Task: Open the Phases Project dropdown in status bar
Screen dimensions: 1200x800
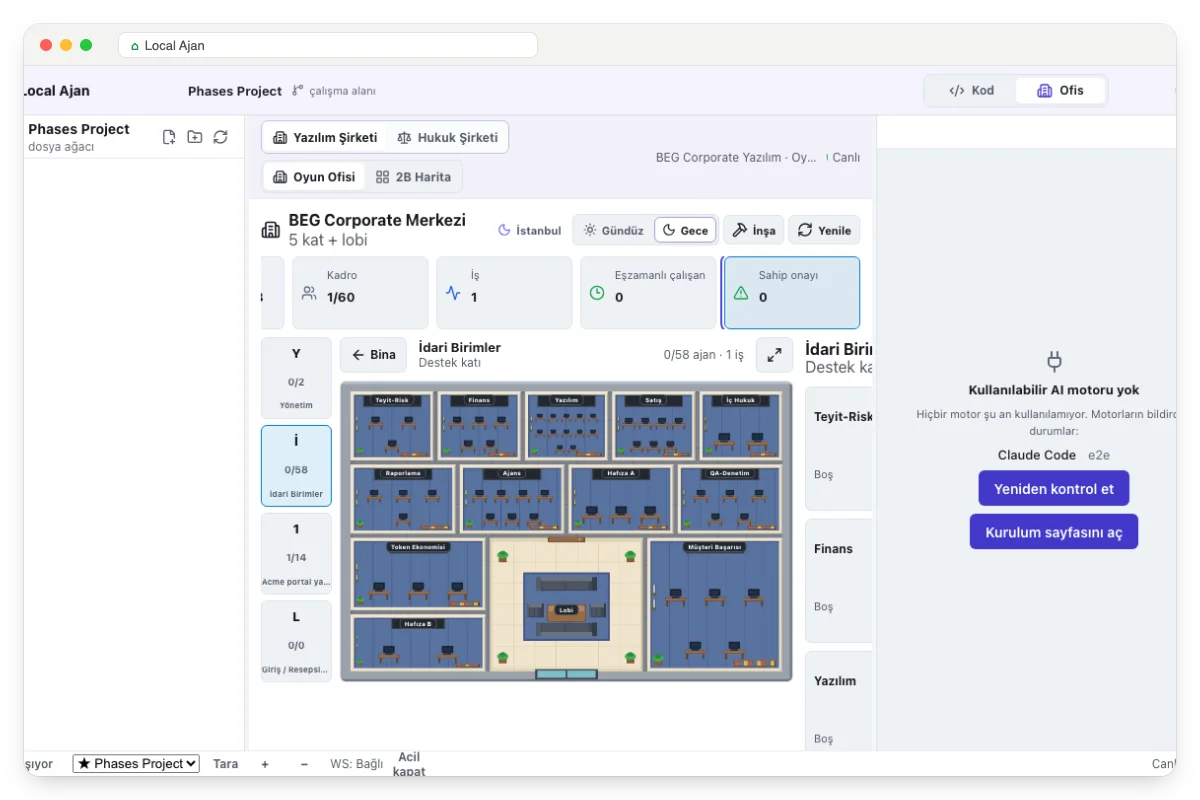Action: (x=136, y=764)
